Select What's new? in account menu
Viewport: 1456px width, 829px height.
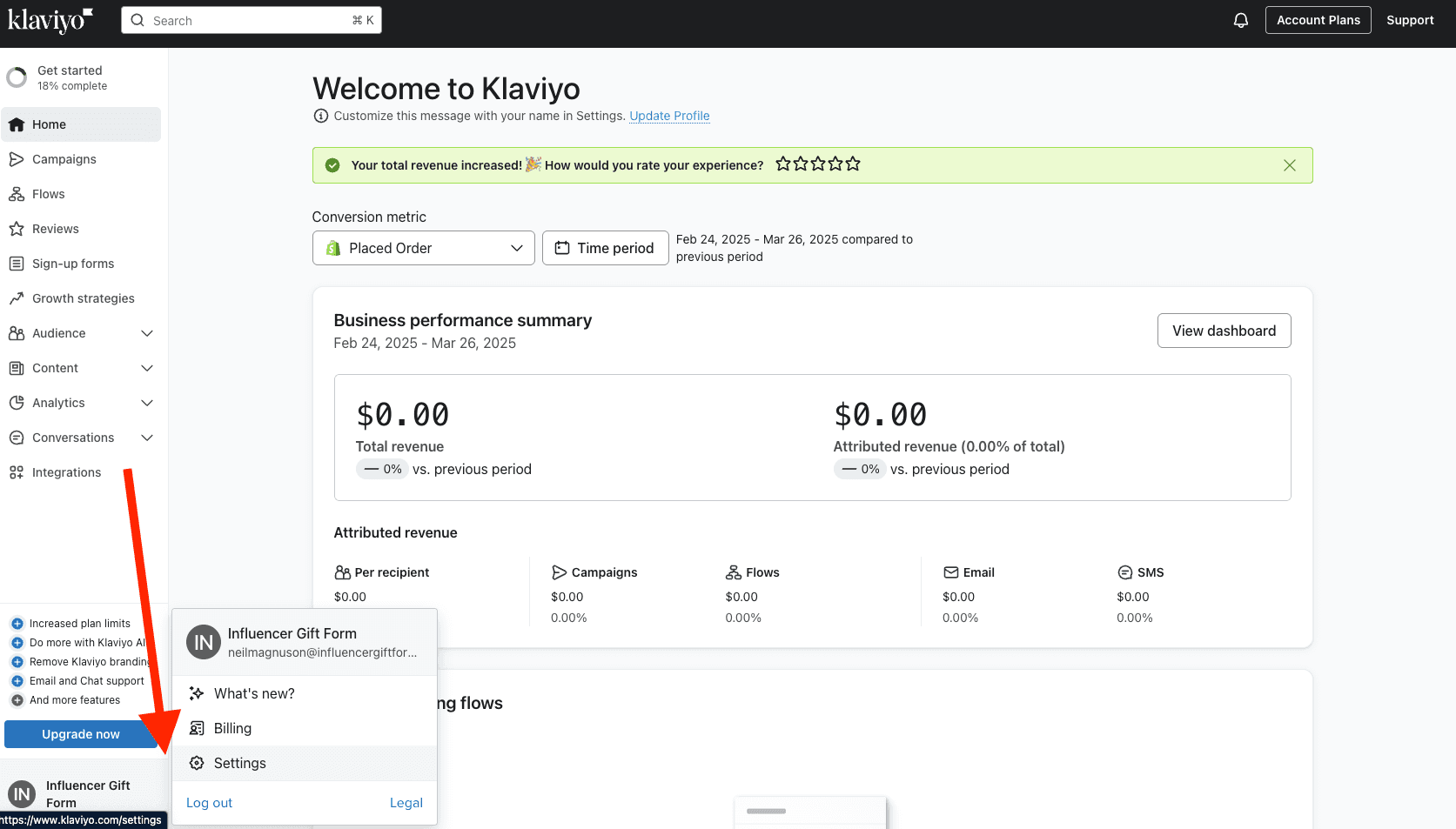tap(305, 693)
